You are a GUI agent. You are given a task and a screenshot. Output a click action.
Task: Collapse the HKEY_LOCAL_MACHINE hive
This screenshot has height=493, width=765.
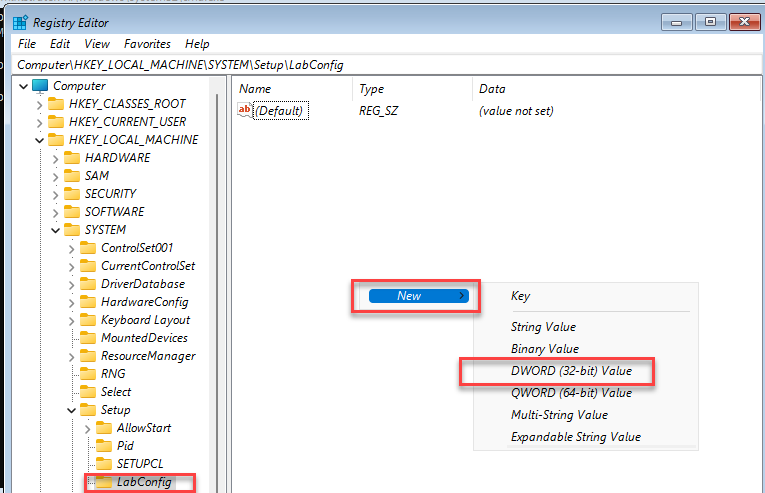pyautogui.click(x=39, y=141)
